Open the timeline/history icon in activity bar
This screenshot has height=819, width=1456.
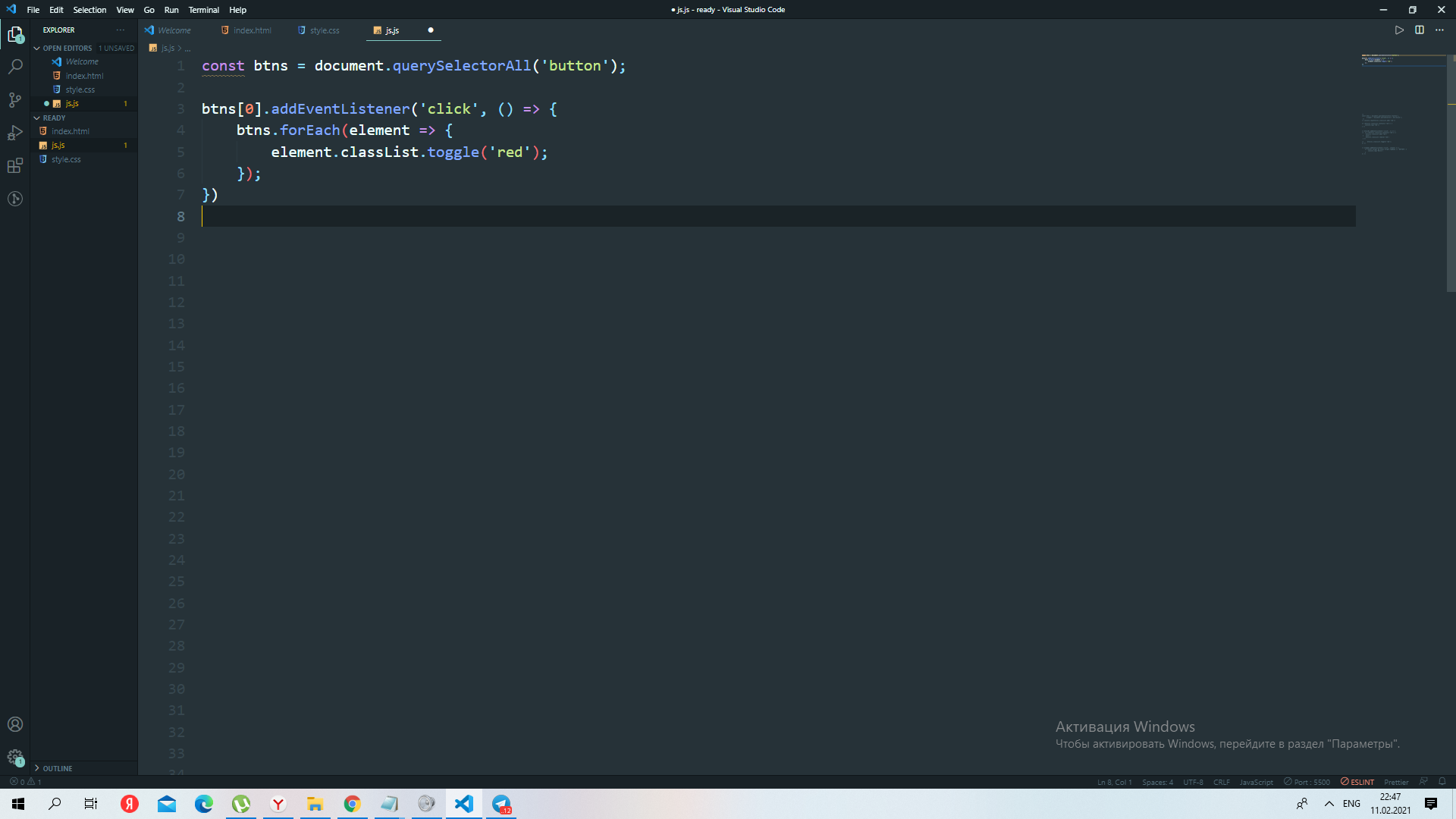pyautogui.click(x=15, y=199)
